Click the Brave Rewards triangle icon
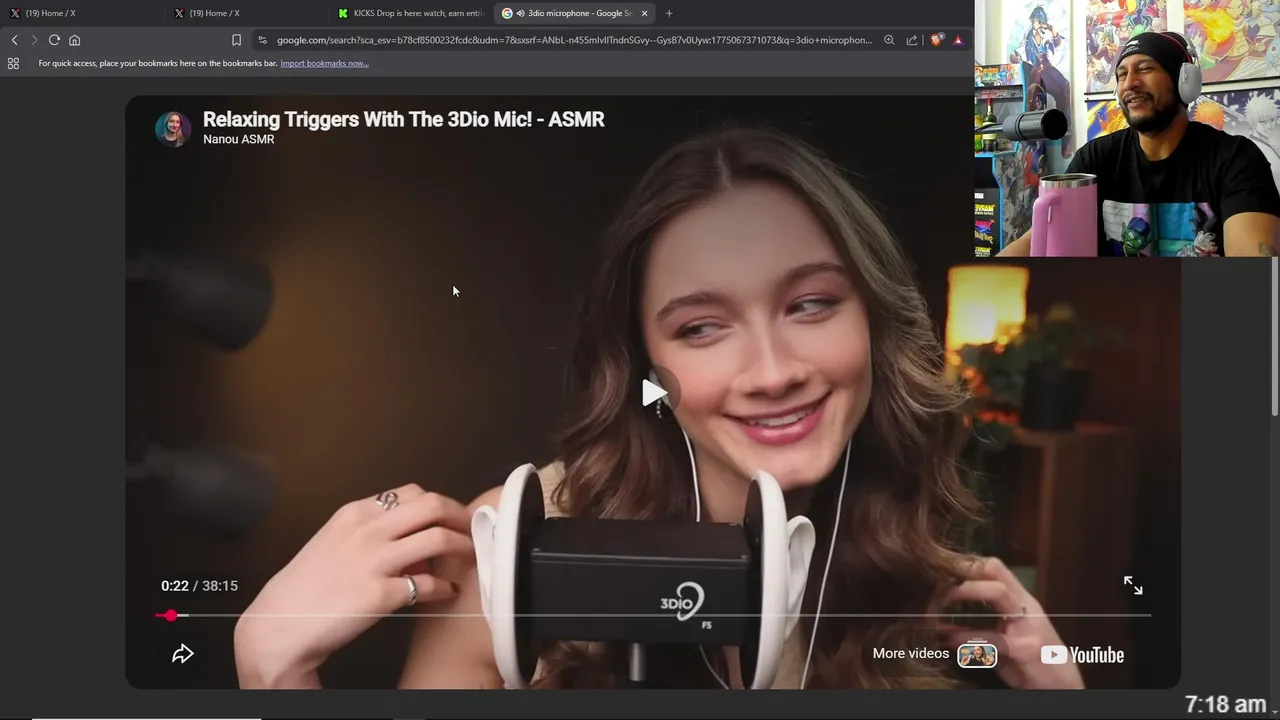The image size is (1280, 720). 958,40
